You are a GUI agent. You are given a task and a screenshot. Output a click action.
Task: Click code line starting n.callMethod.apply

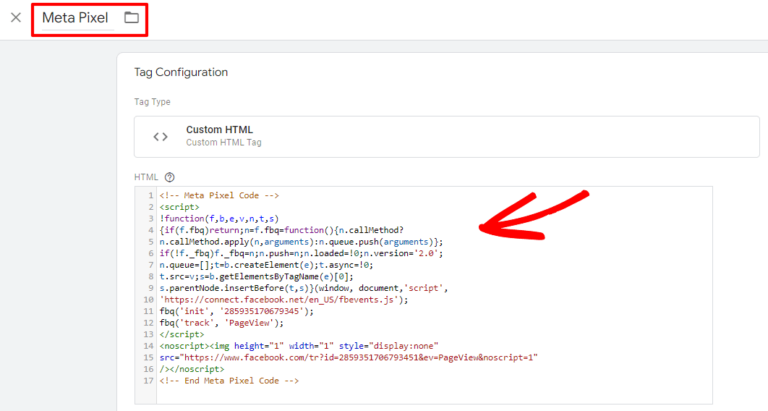[301, 242]
